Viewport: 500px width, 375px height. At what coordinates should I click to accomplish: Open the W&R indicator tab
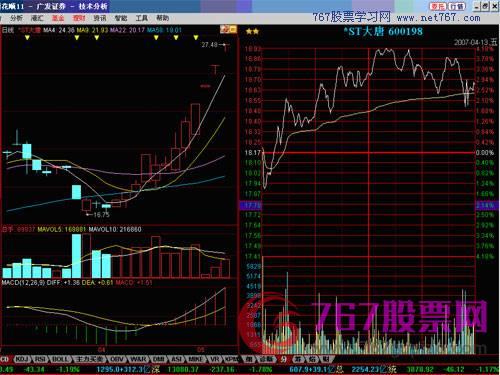(138, 359)
